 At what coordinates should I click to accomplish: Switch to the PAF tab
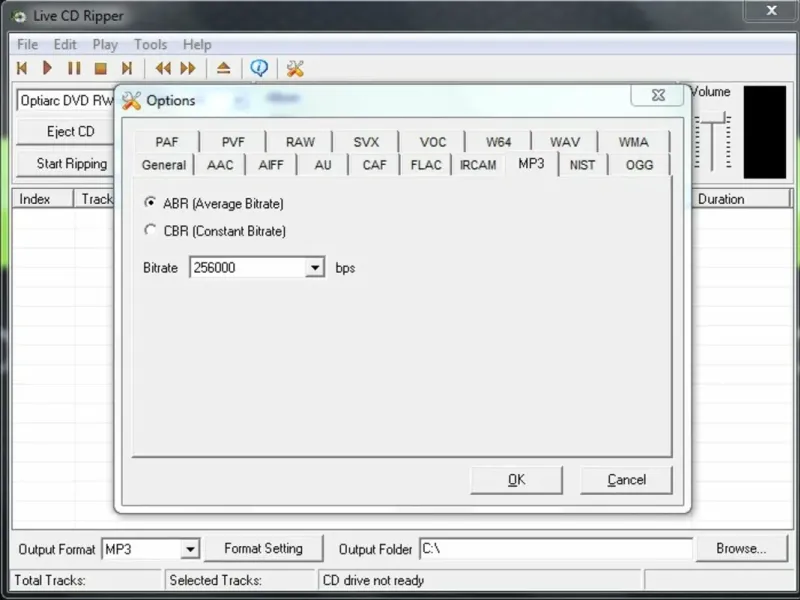(x=167, y=142)
